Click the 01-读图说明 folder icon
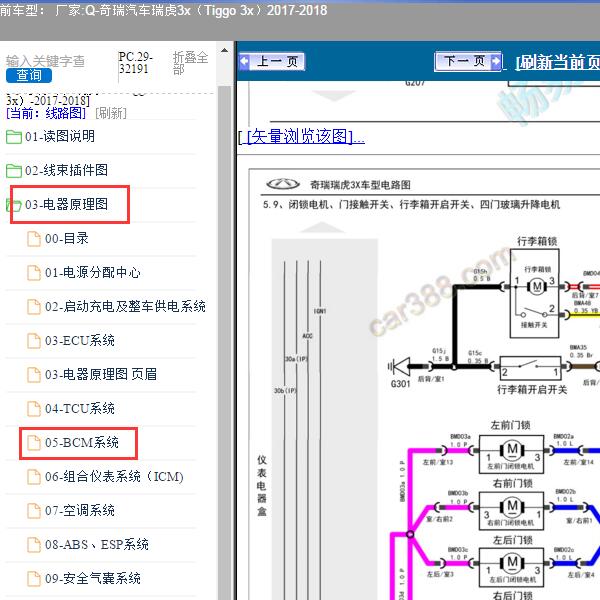 coord(14,137)
